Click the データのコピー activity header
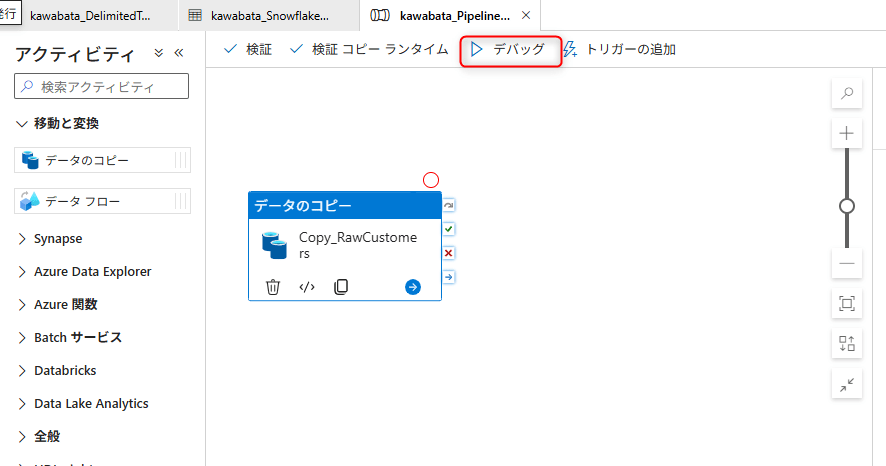Screen dimensions: 886x466 point(345,206)
